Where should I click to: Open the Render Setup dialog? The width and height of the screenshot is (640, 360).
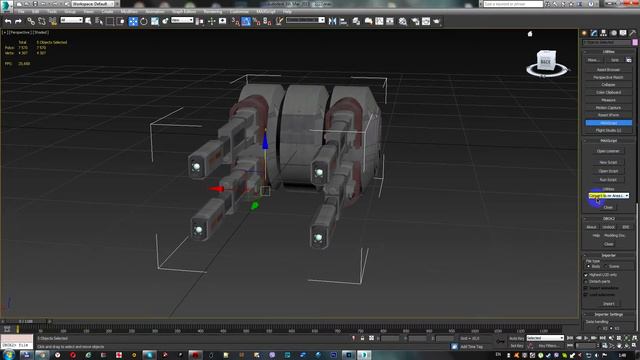pos(415,21)
